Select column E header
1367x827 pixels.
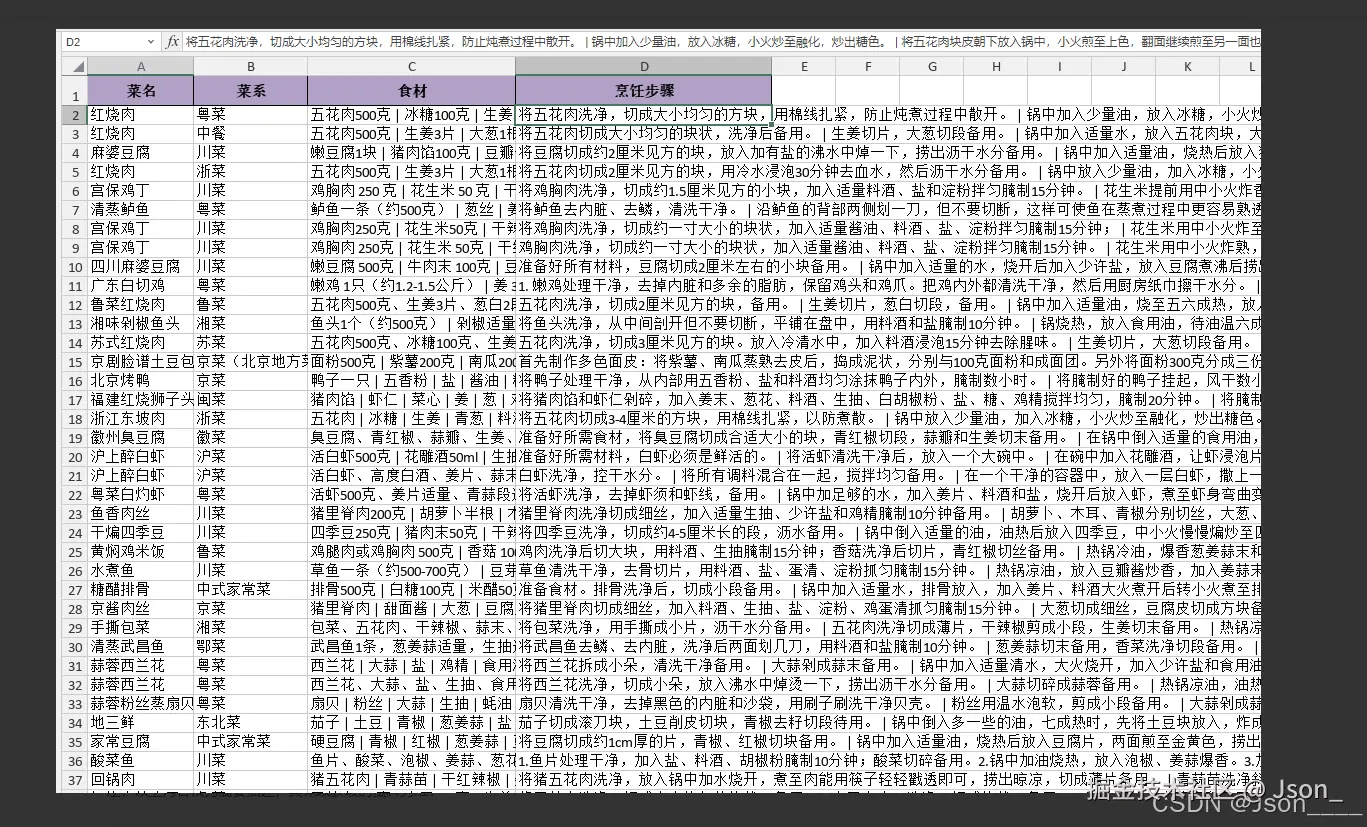(x=803, y=66)
